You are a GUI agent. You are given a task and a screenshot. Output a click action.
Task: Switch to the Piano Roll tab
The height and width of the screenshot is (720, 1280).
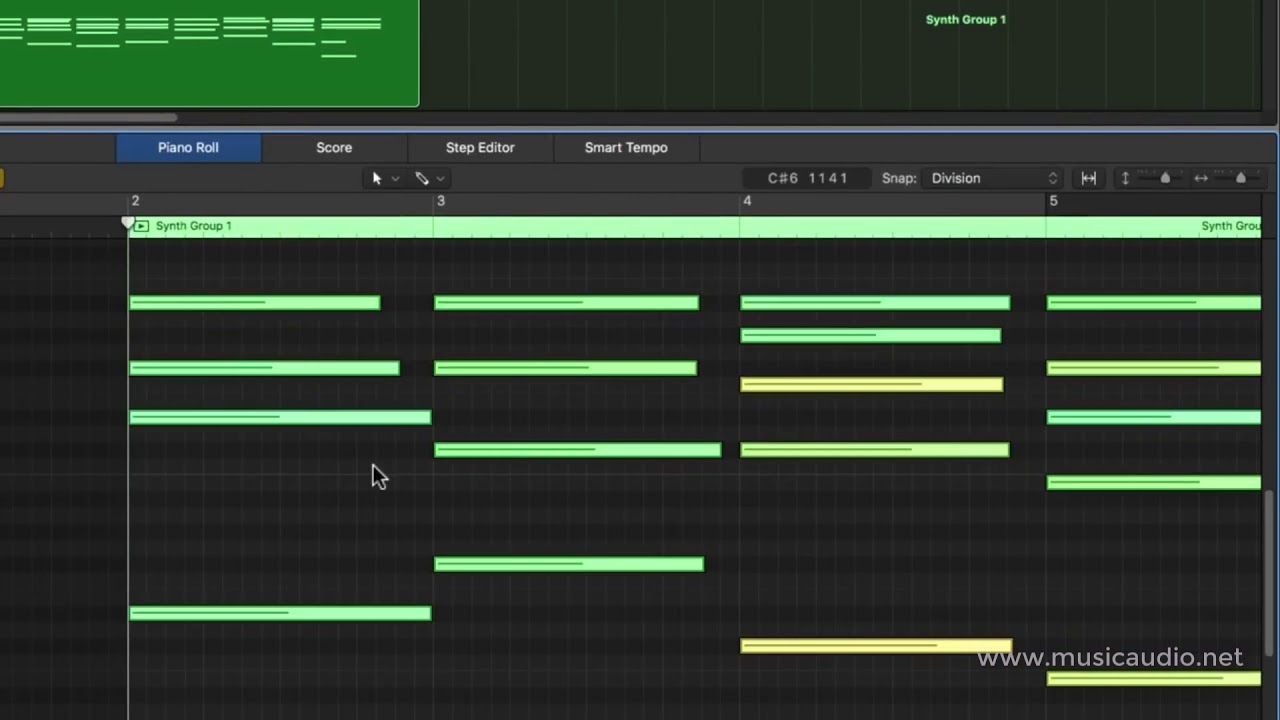pyautogui.click(x=188, y=147)
